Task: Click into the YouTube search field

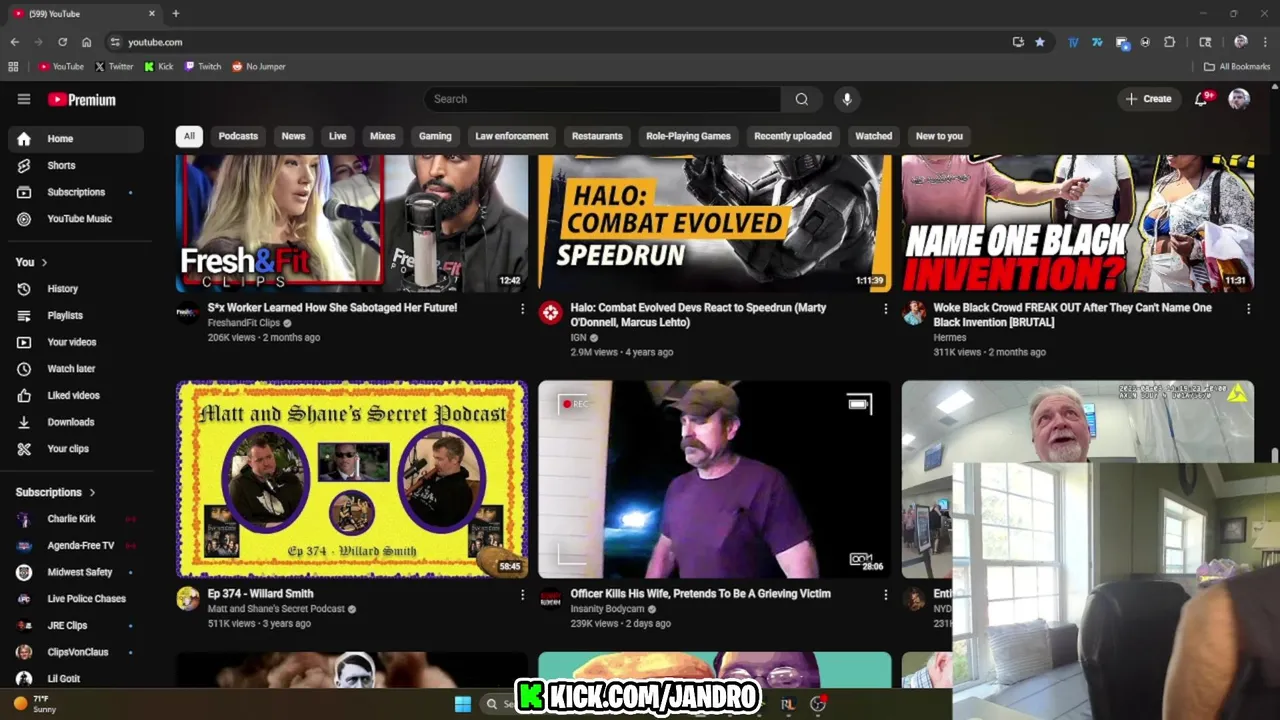Action: 602,99
